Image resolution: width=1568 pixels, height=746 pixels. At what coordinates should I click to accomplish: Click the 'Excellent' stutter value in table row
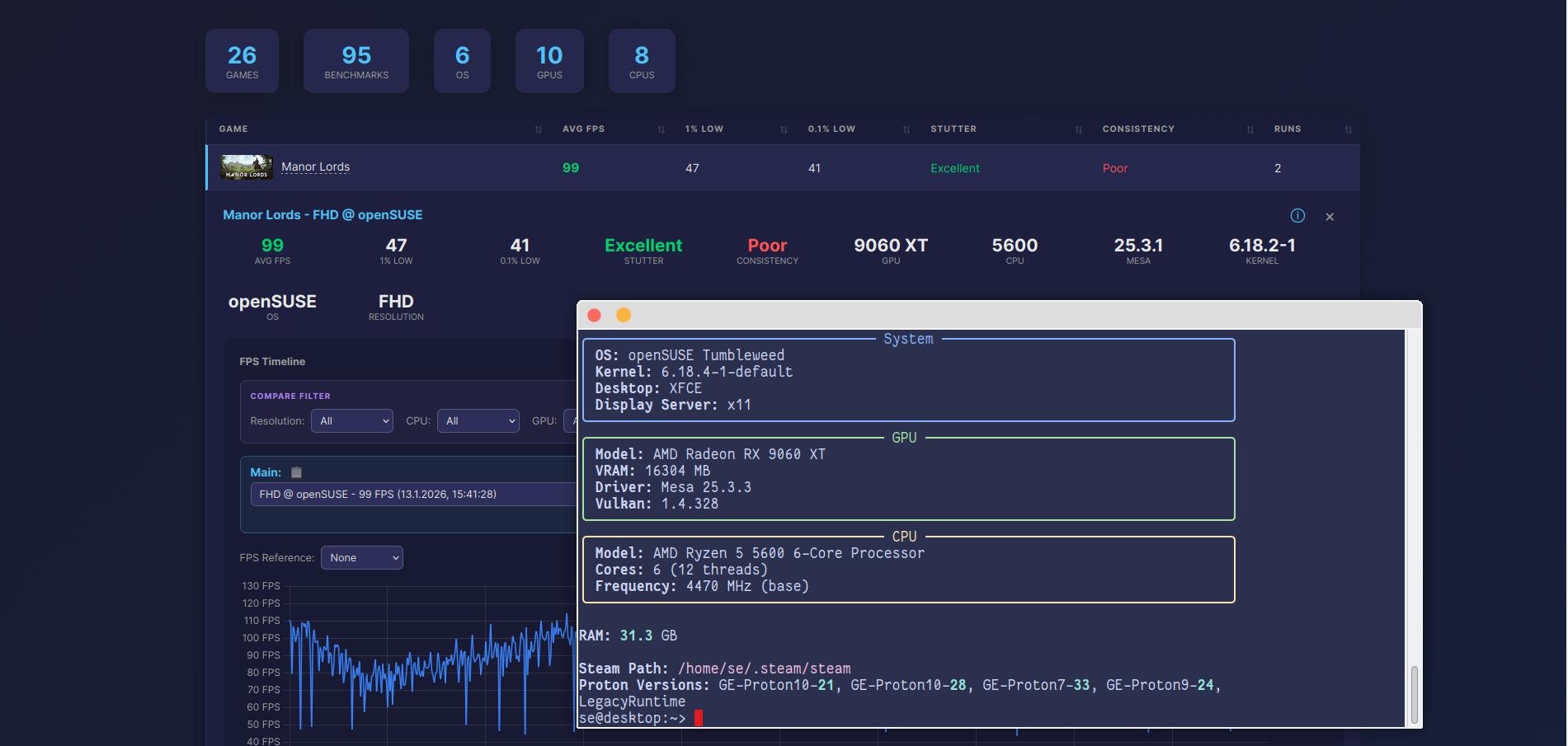click(x=955, y=168)
